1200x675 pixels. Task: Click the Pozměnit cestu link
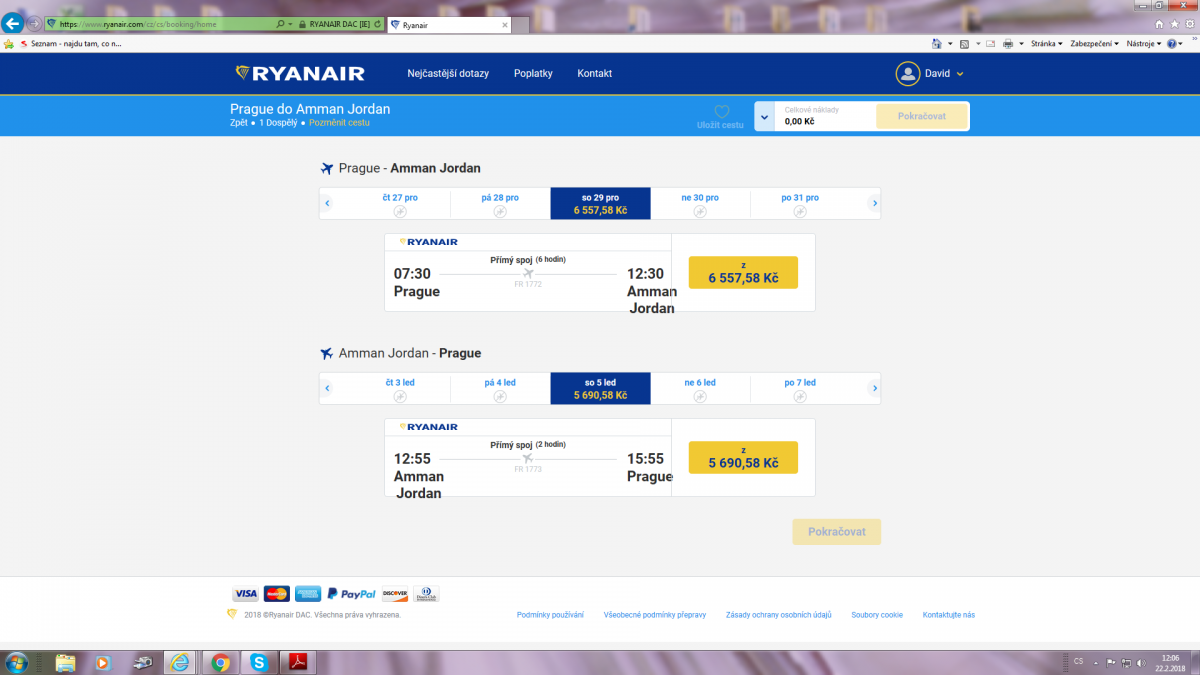pyautogui.click(x=339, y=123)
